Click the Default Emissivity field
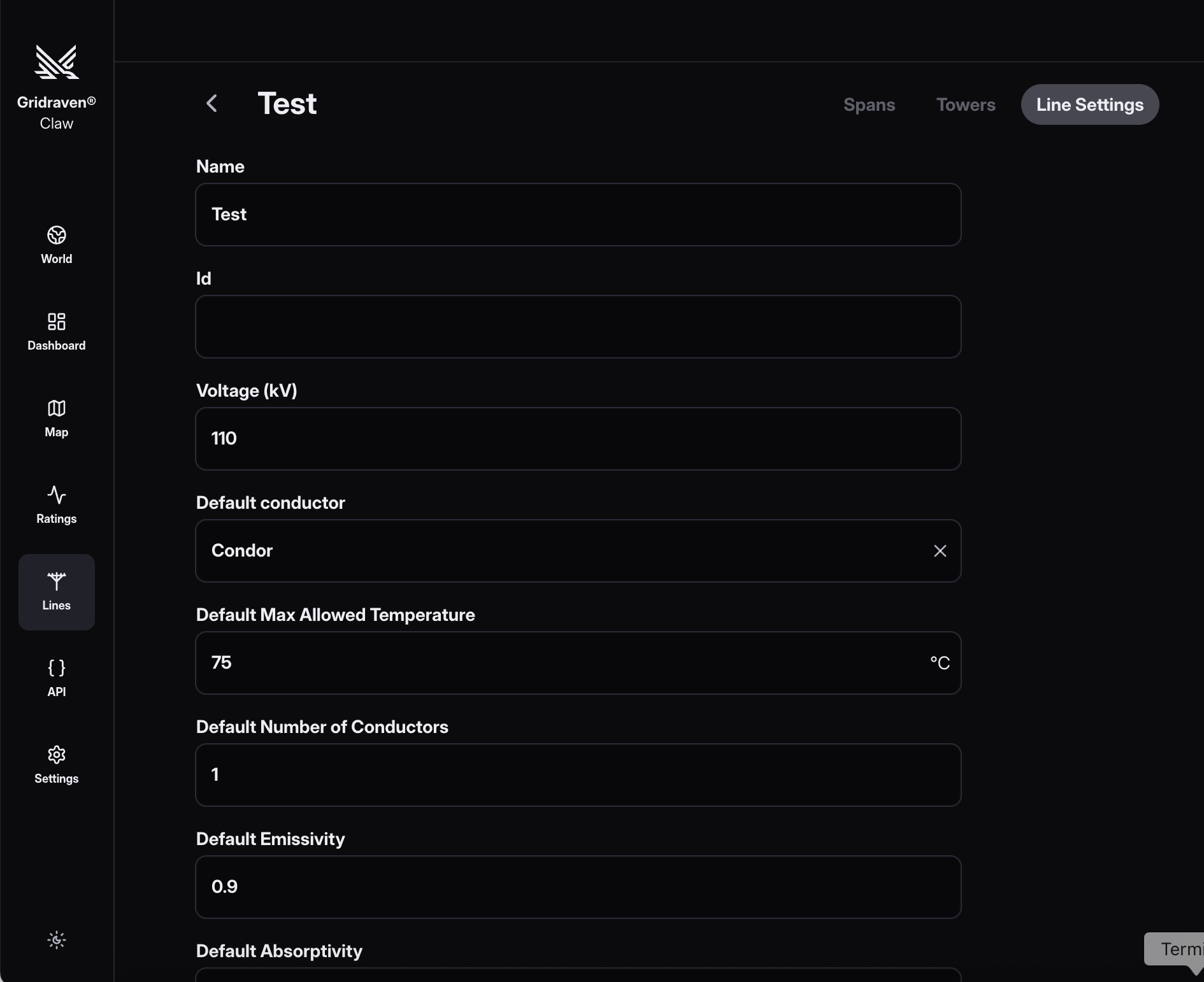 tap(578, 887)
